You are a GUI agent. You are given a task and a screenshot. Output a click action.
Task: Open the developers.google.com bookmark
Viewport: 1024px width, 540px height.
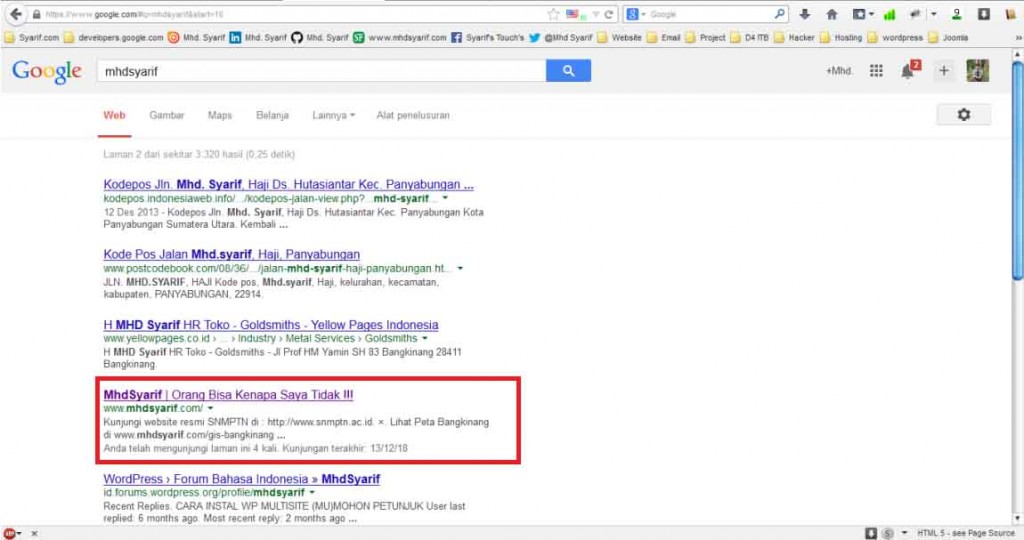tap(113, 38)
